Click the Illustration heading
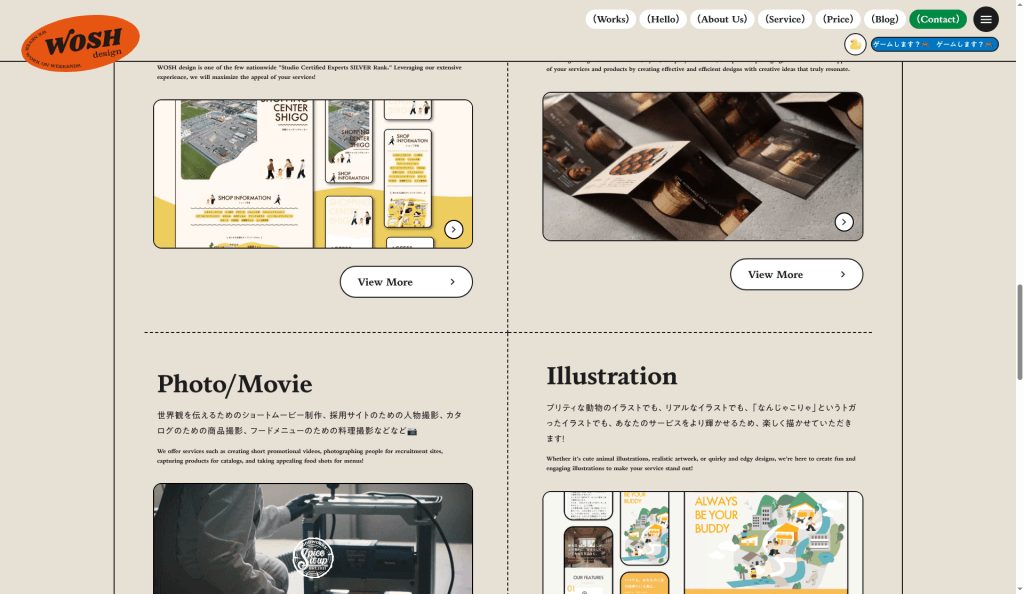Image resolution: width=1024 pixels, height=594 pixels. (x=611, y=376)
